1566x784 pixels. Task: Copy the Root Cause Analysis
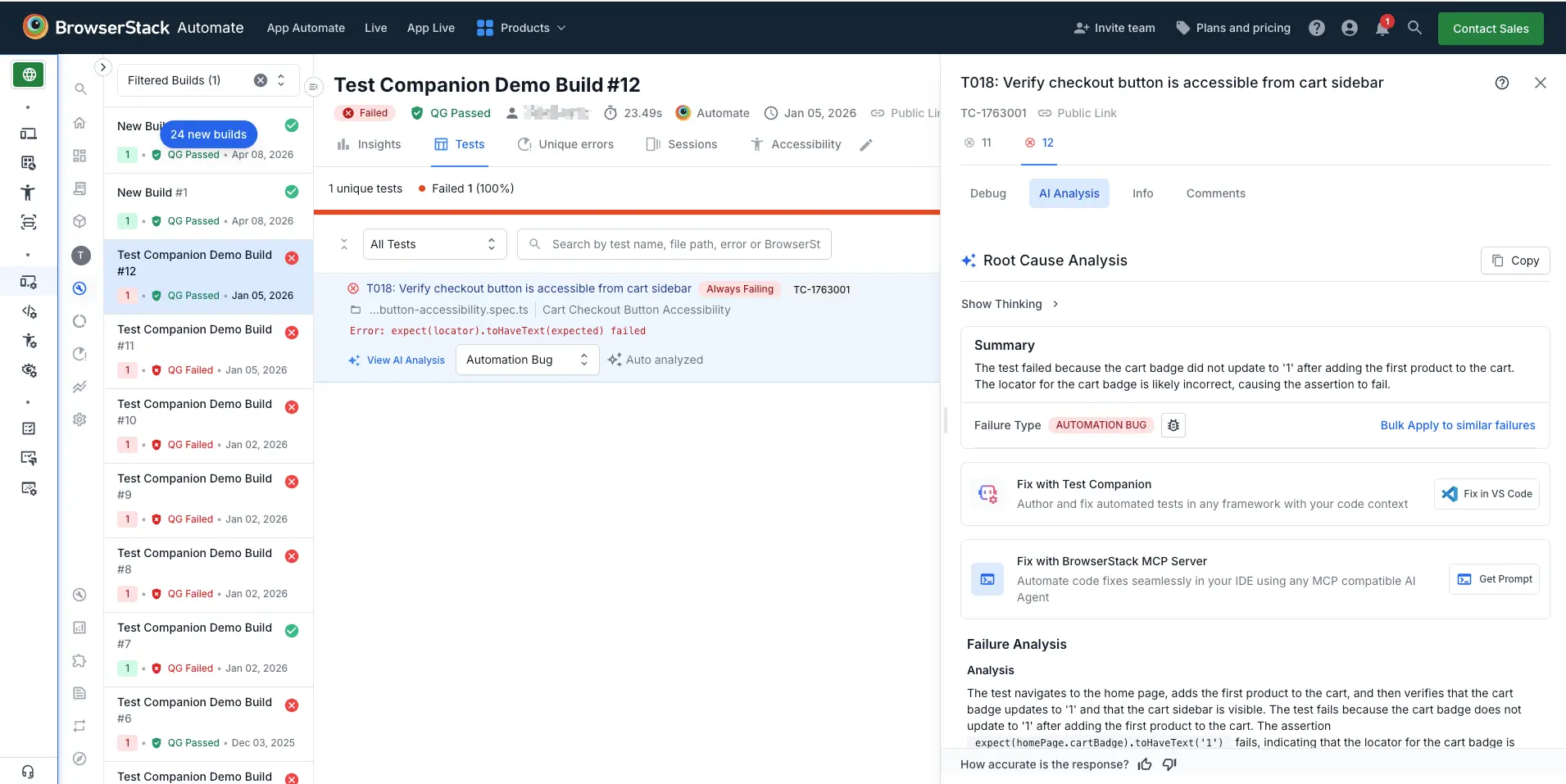coord(1514,261)
